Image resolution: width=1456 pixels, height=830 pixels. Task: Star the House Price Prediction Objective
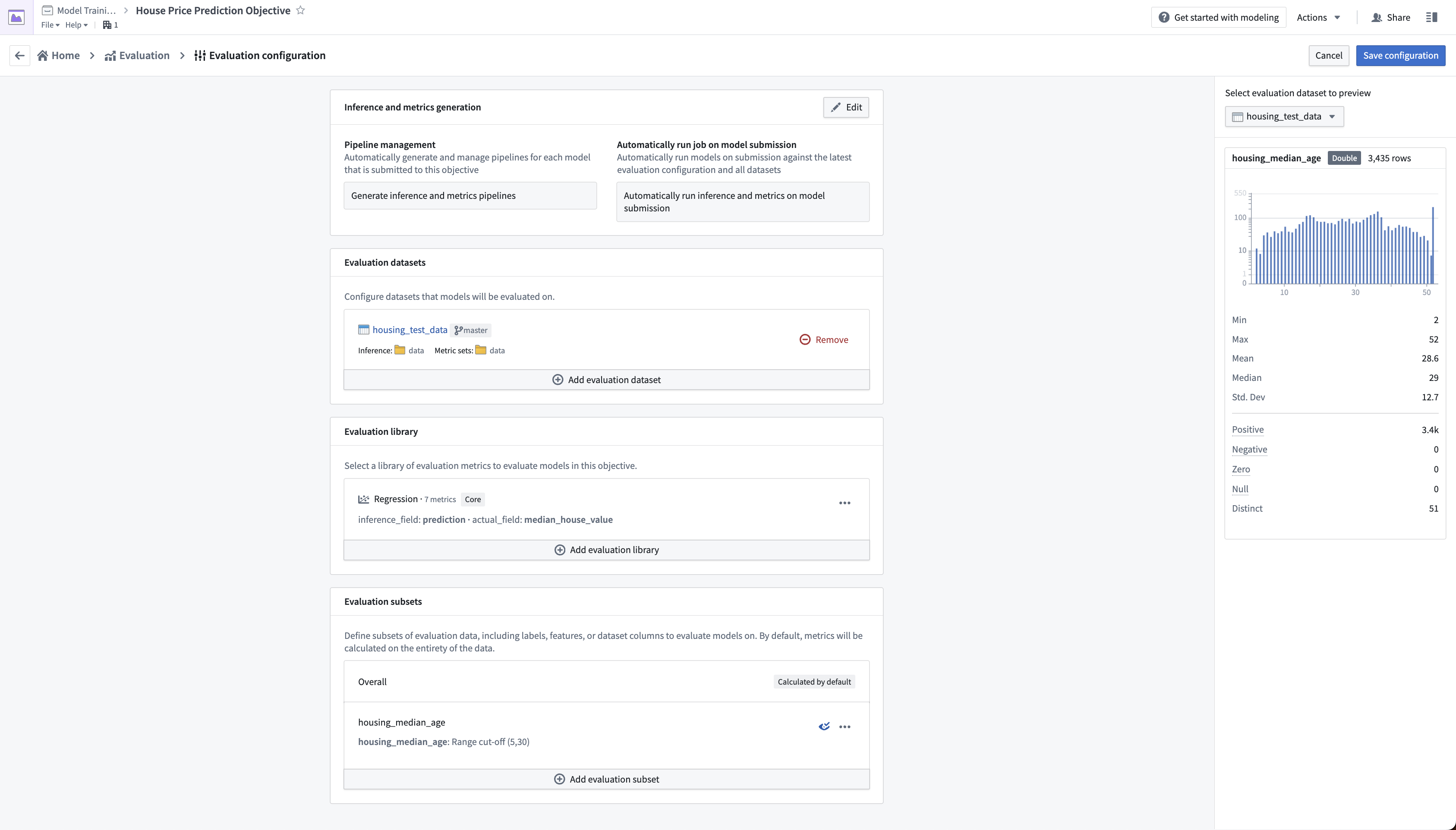[300, 10]
